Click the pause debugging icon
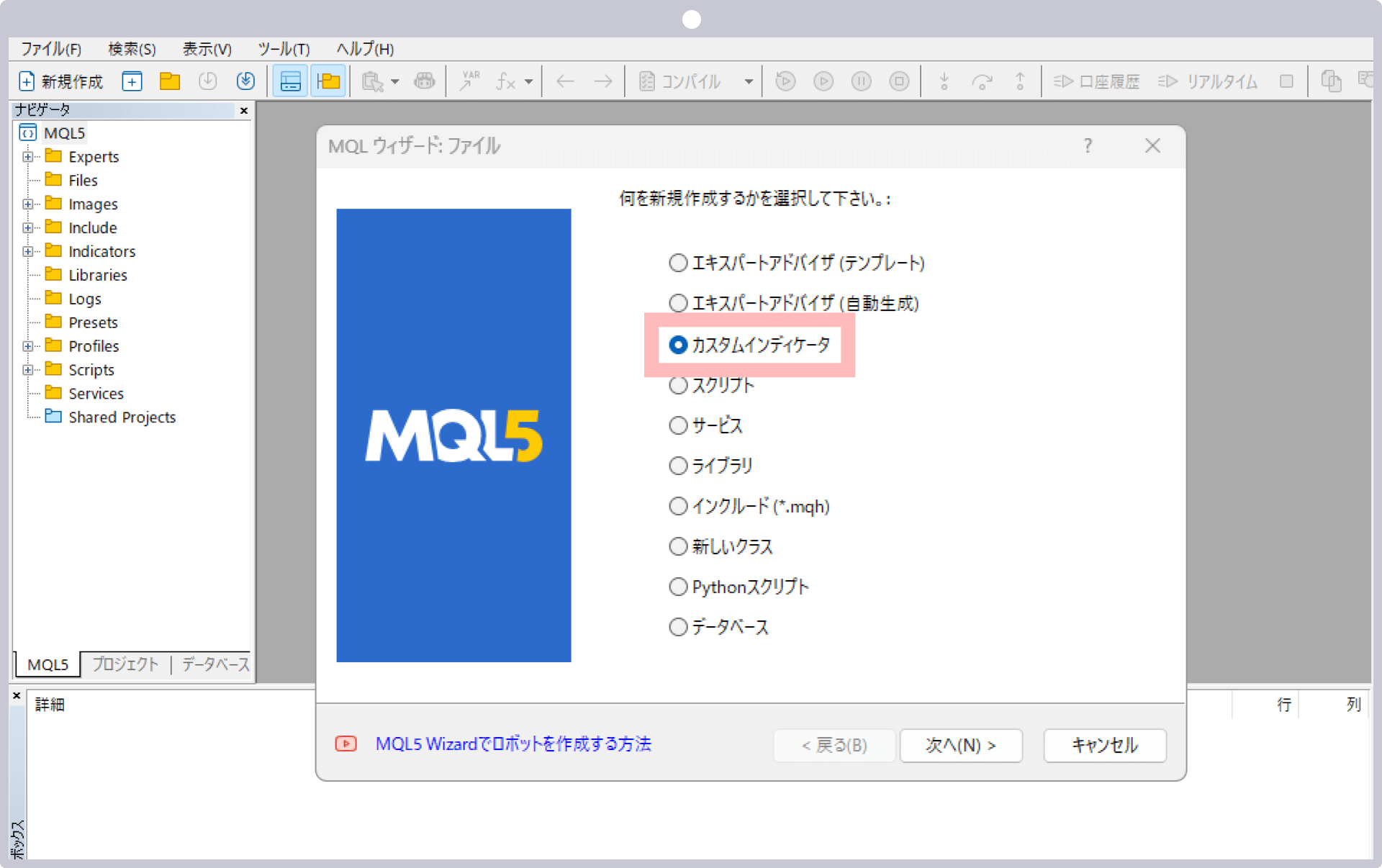Viewport: 1382px width, 868px height. tap(862, 81)
